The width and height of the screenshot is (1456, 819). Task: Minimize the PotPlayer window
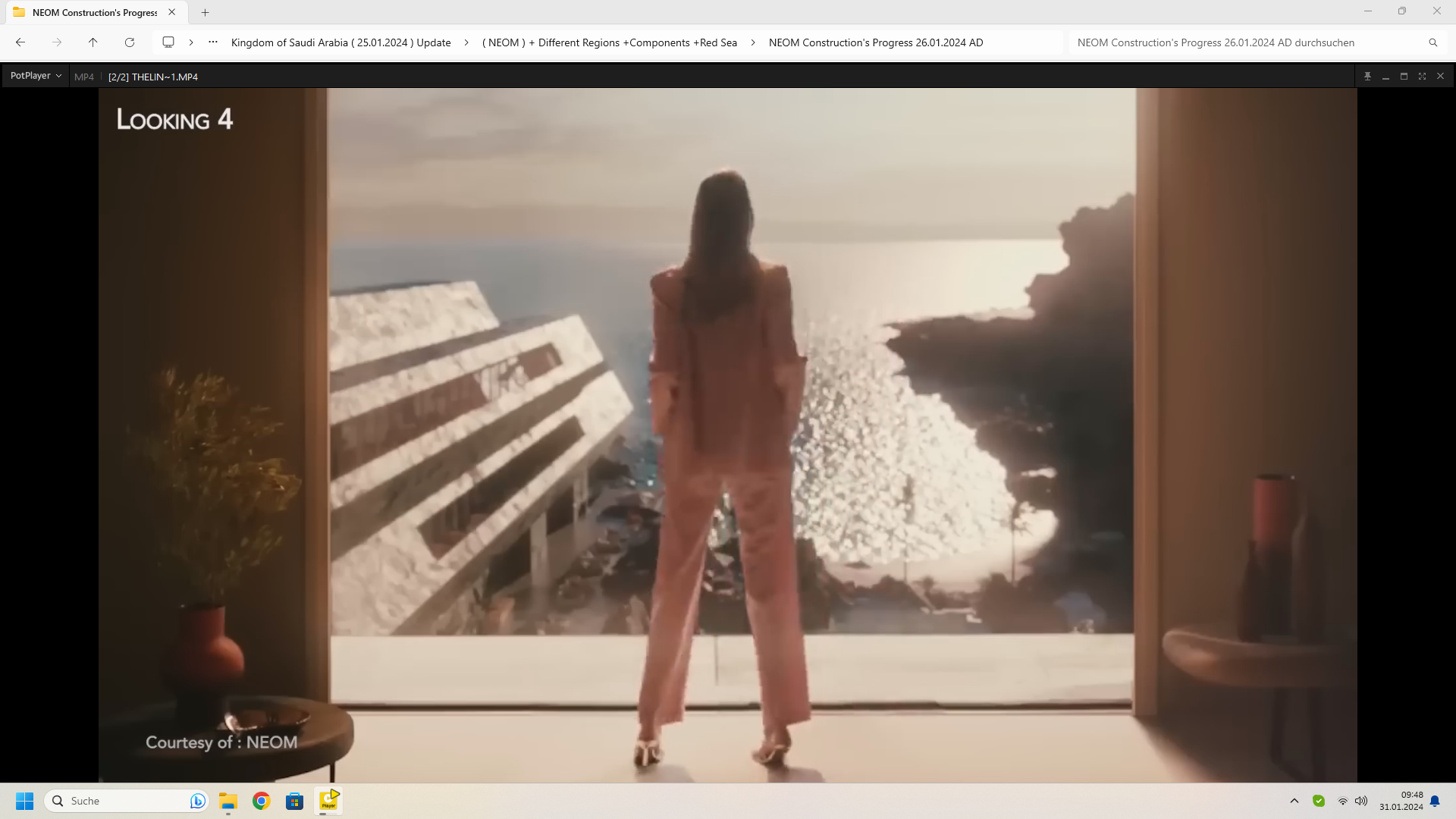tap(1385, 76)
